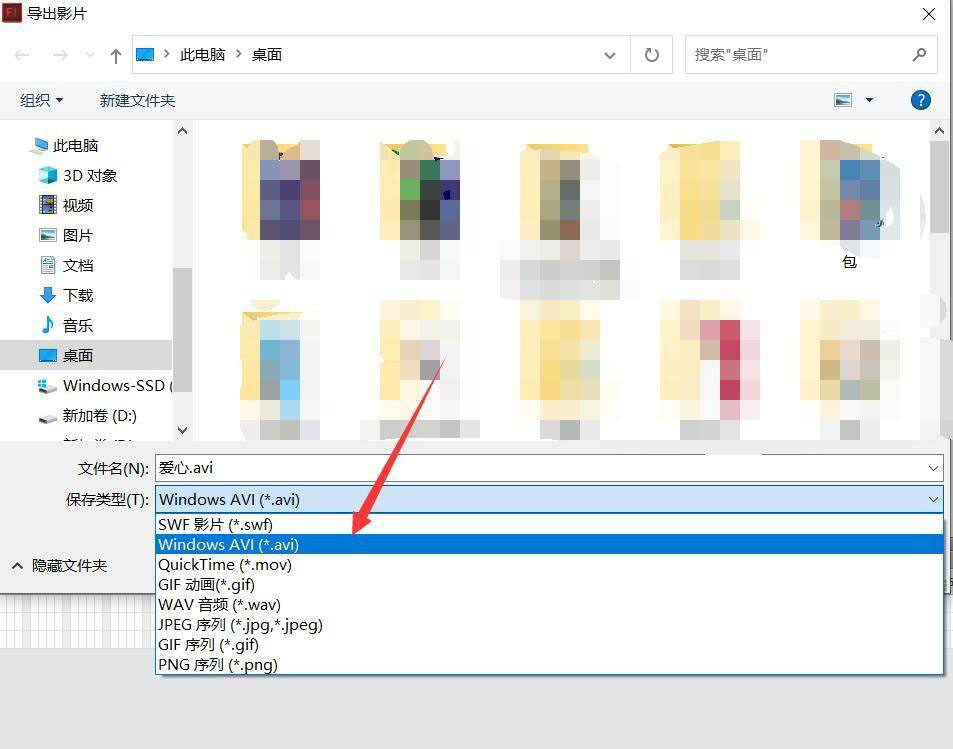Viewport: 953px width, 749px height.
Task: Click the view mode icon in toolbar
Action: click(843, 100)
